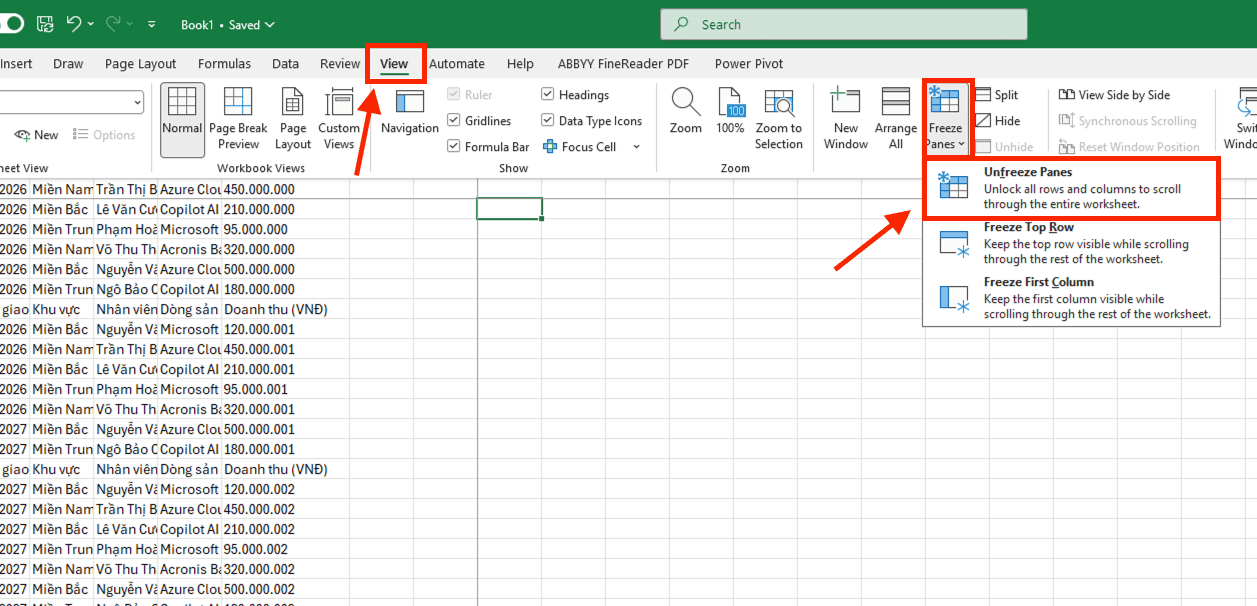Viewport: 1257px width, 606px height.
Task: Open the Formulas ribbon tab
Action: pyautogui.click(x=224, y=64)
